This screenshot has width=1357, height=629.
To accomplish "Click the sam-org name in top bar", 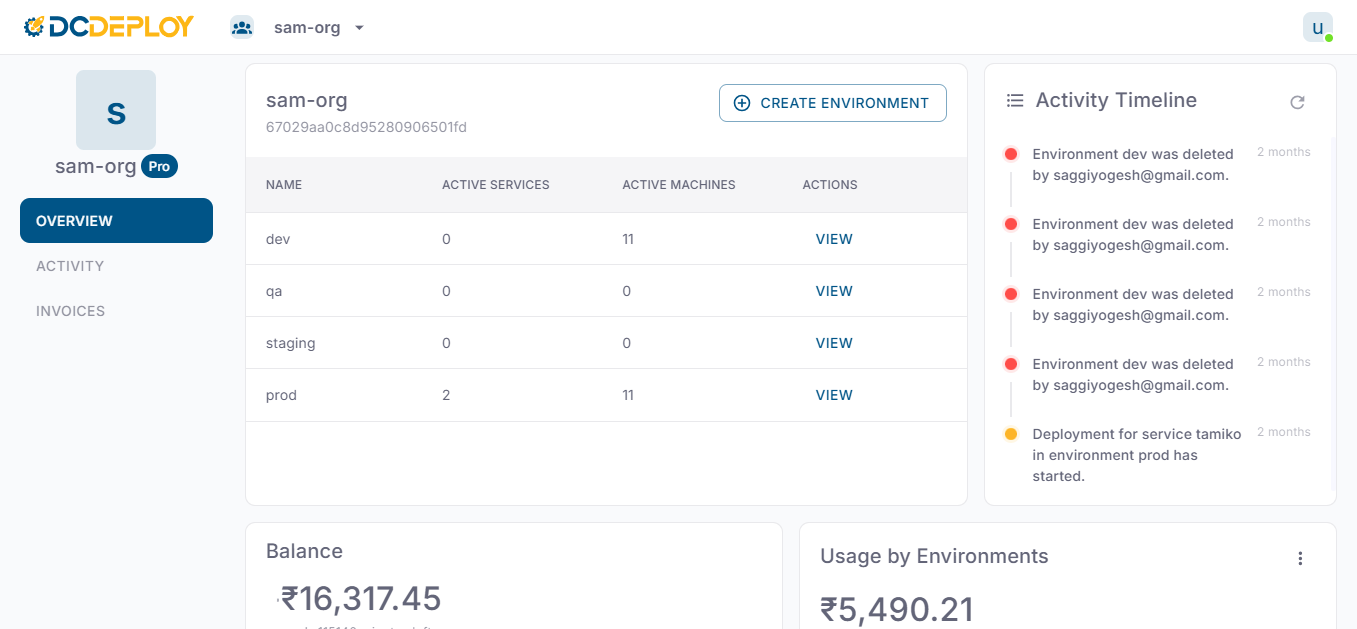I will [x=307, y=28].
